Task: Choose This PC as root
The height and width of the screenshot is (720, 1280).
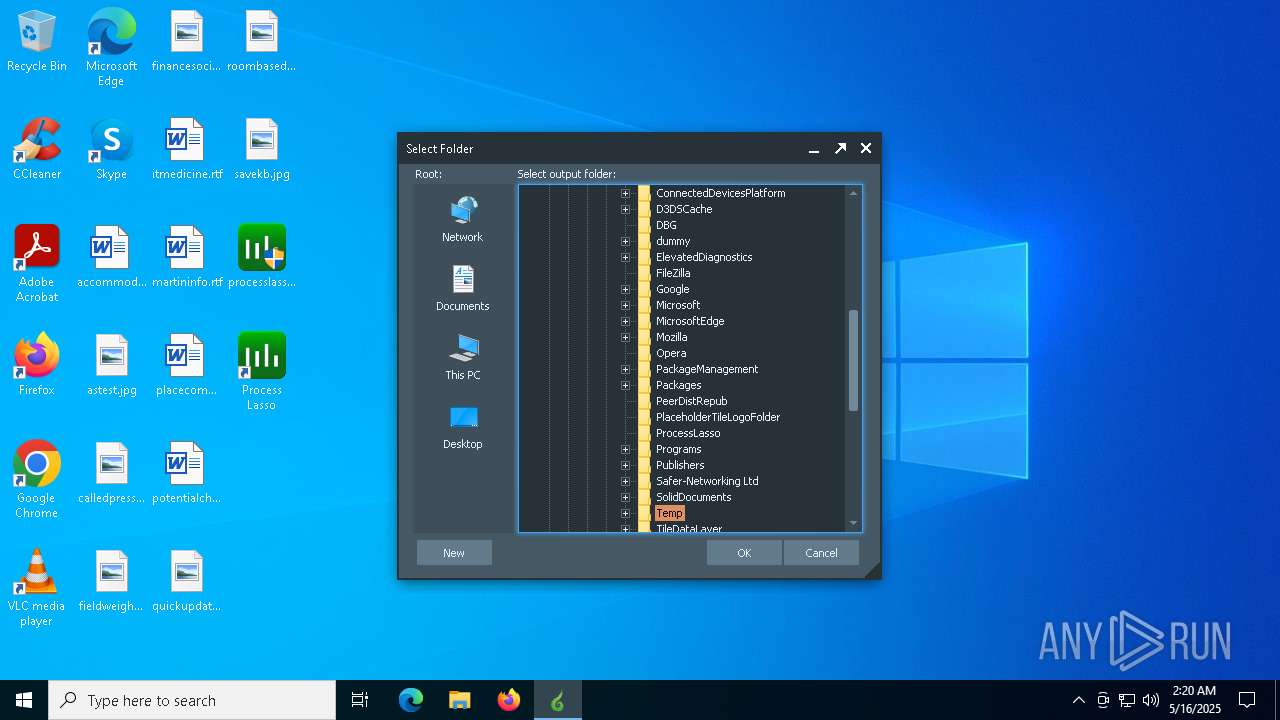Action: 462,358
